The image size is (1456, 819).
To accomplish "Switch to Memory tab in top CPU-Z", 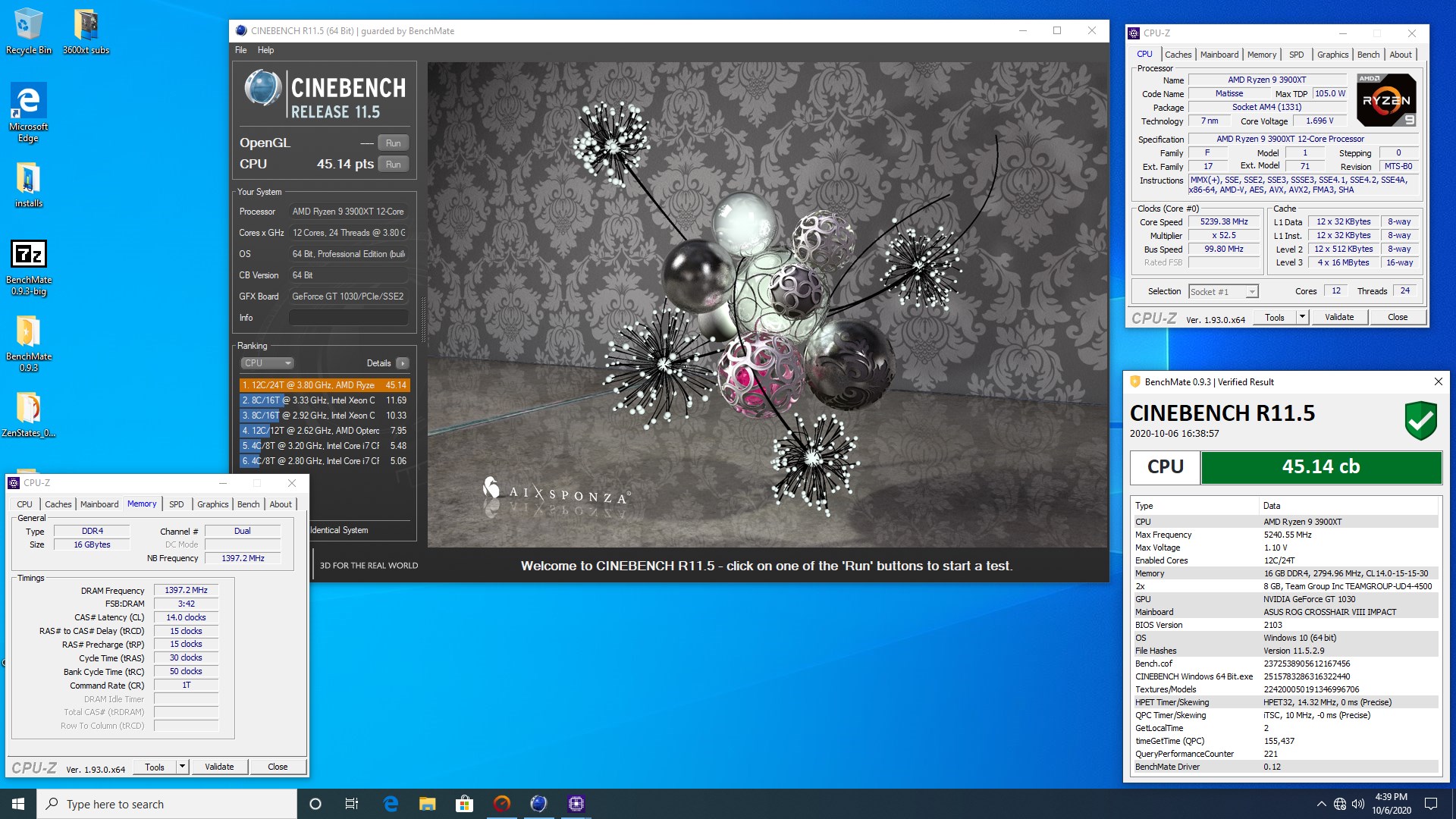I will [1261, 55].
